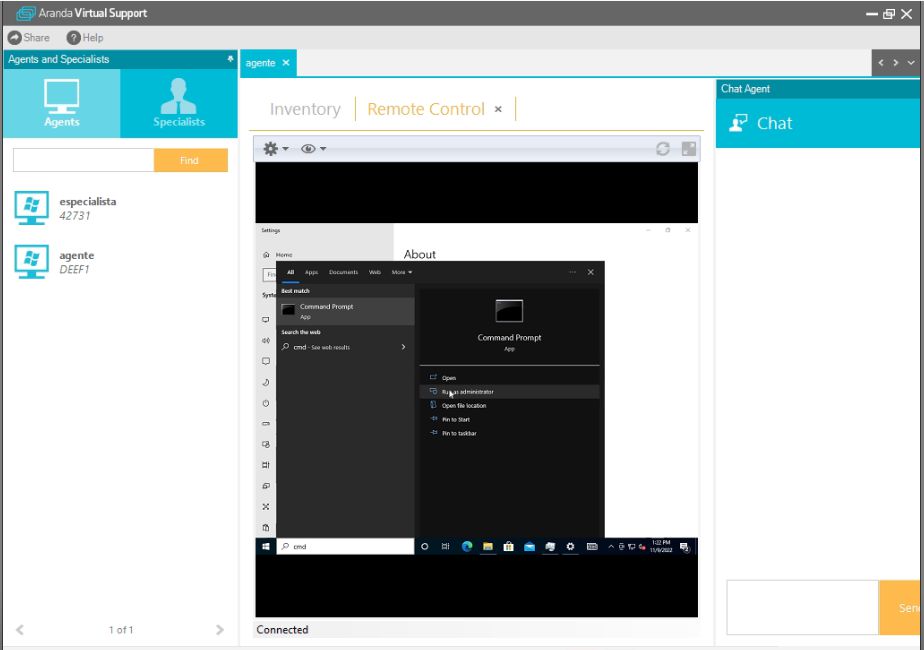Click Home in remote Settings window
This screenshot has height=650, width=924.
point(278,255)
